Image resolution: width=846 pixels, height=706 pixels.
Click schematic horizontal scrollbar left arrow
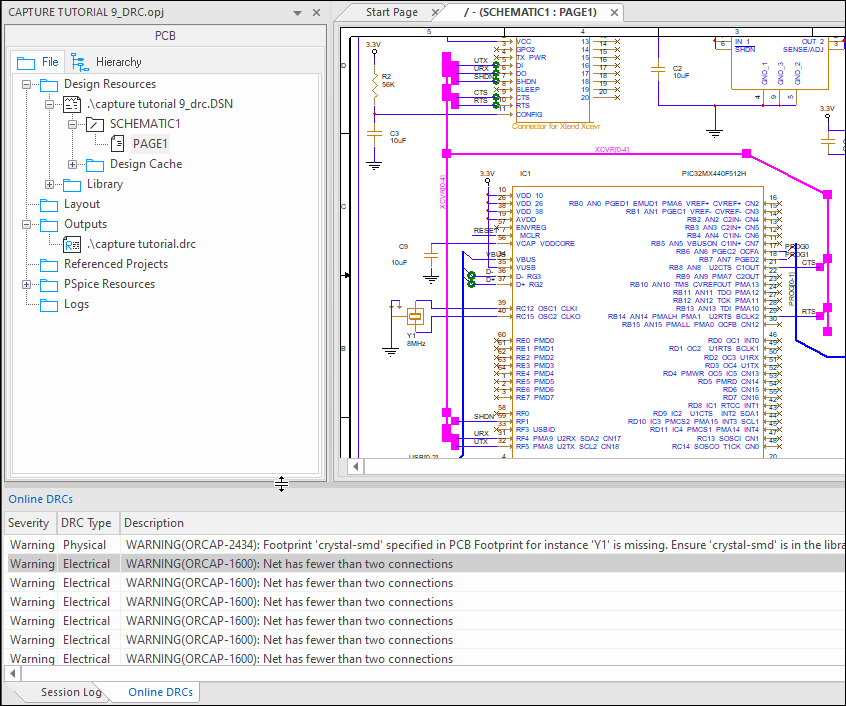pos(356,467)
